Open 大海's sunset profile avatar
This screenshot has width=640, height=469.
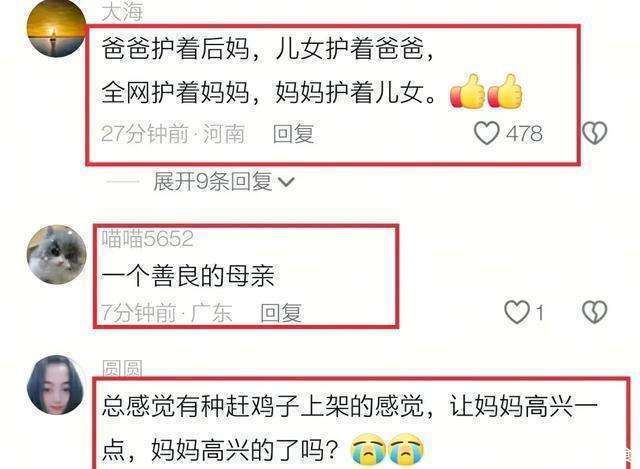[x=56, y=28]
